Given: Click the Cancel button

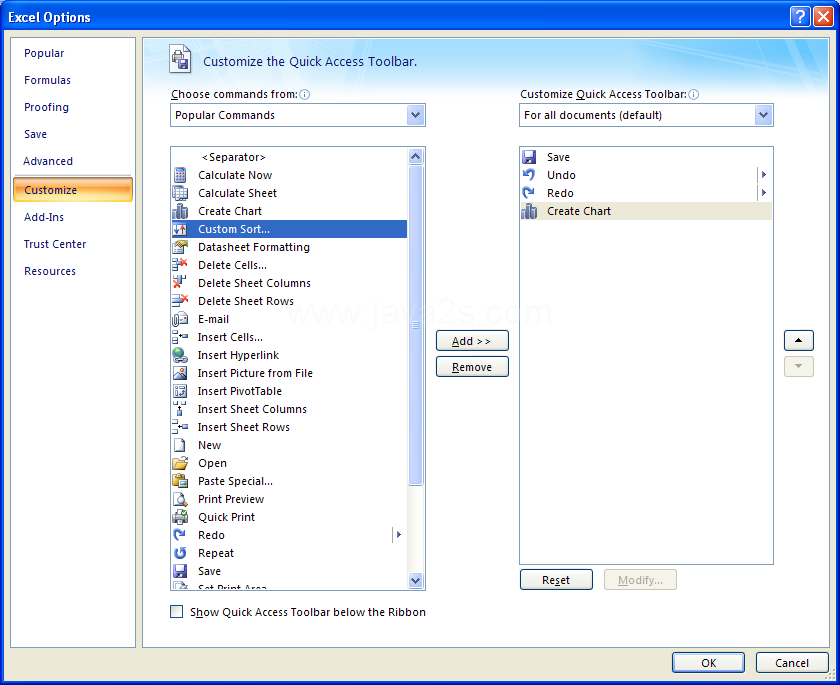Looking at the screenshot, I should tap(792, 663).
